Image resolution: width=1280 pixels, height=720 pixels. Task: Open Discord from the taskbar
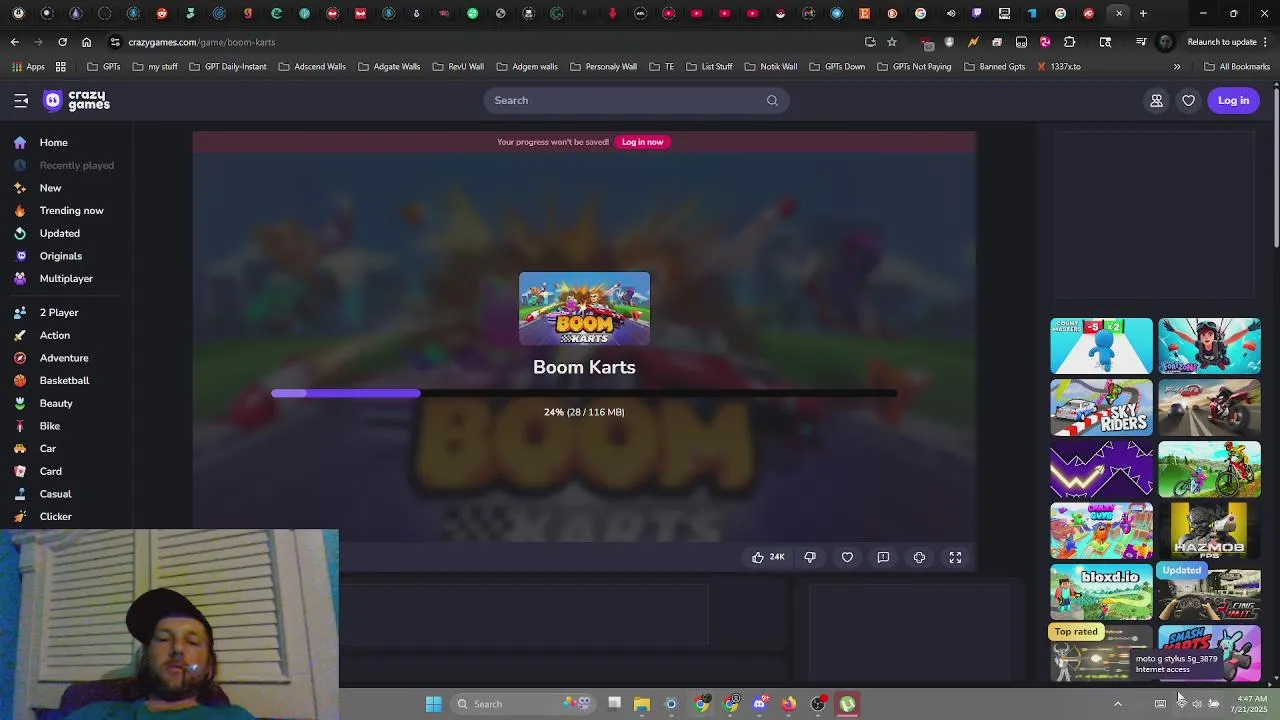tap(760, 704)
